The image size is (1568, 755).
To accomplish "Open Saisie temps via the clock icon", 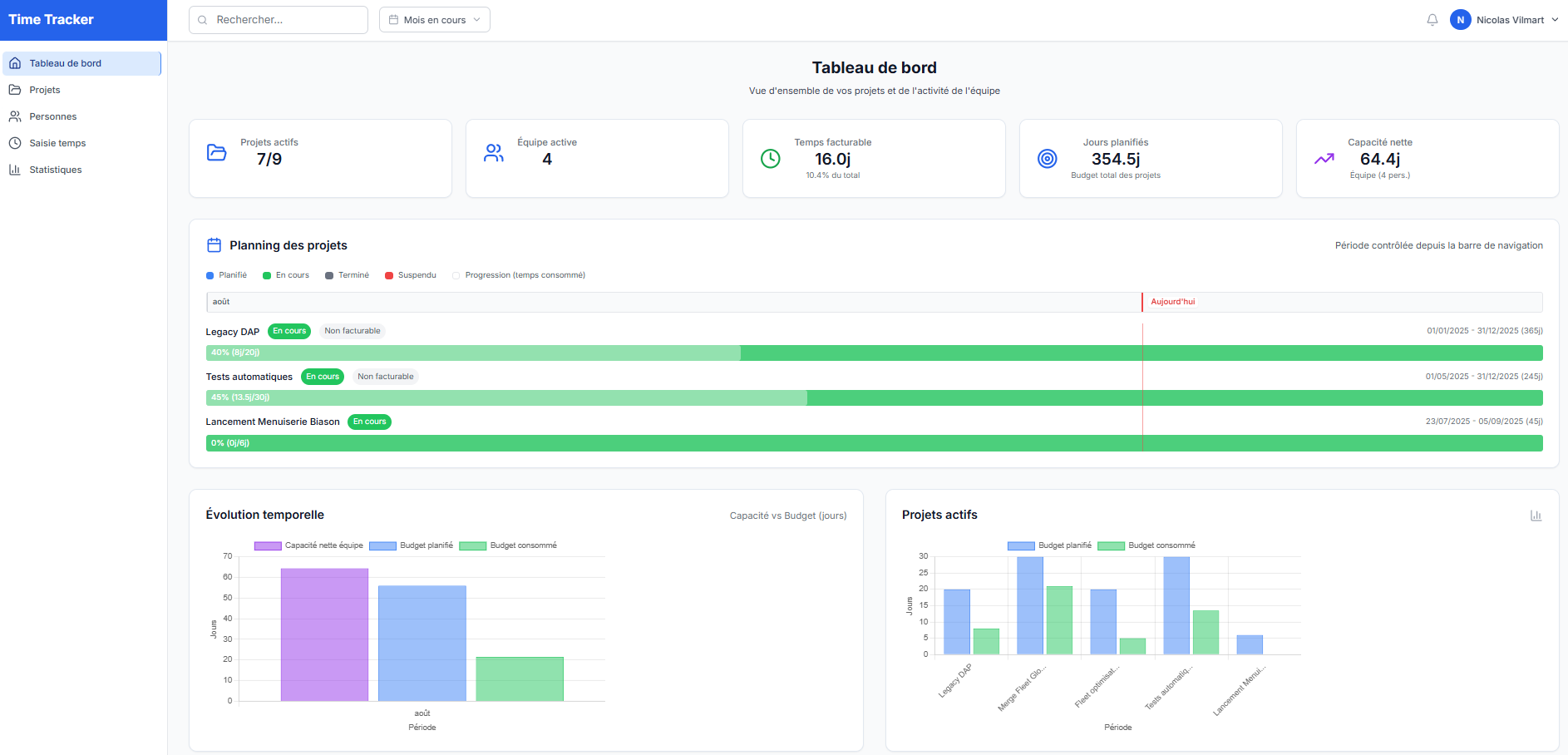I will tap(15, 143).
